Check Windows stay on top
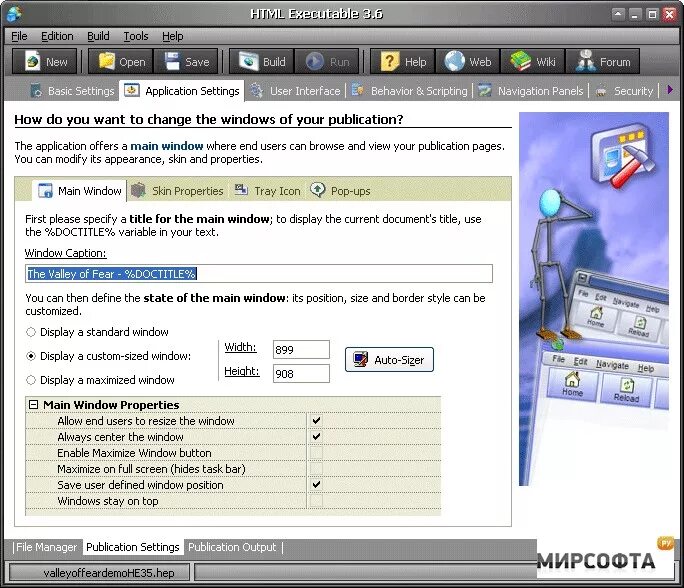This screenshot has height=588, width=684. pyautogui.click(x=317, y=501)
